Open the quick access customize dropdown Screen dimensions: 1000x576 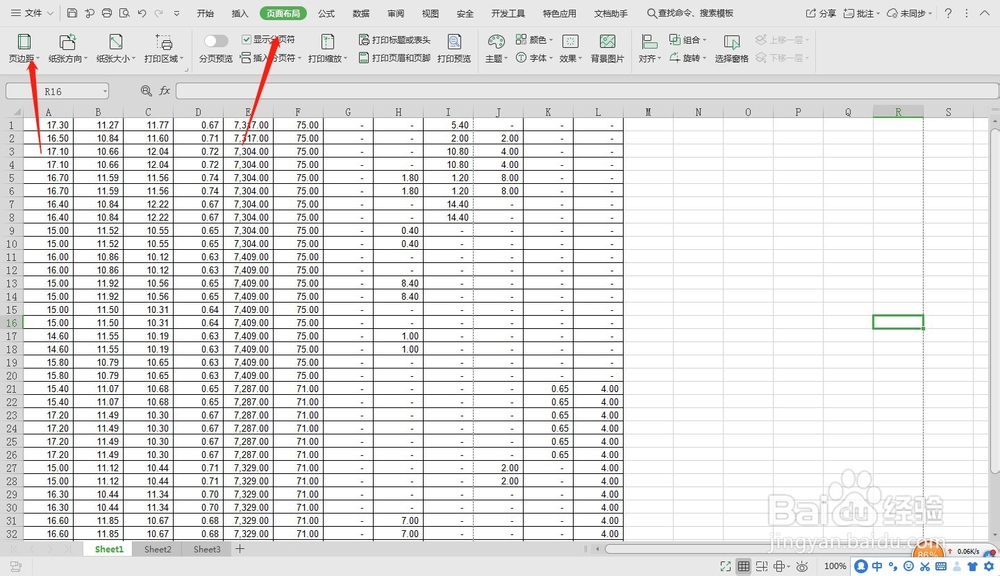[x=177, y=13]
